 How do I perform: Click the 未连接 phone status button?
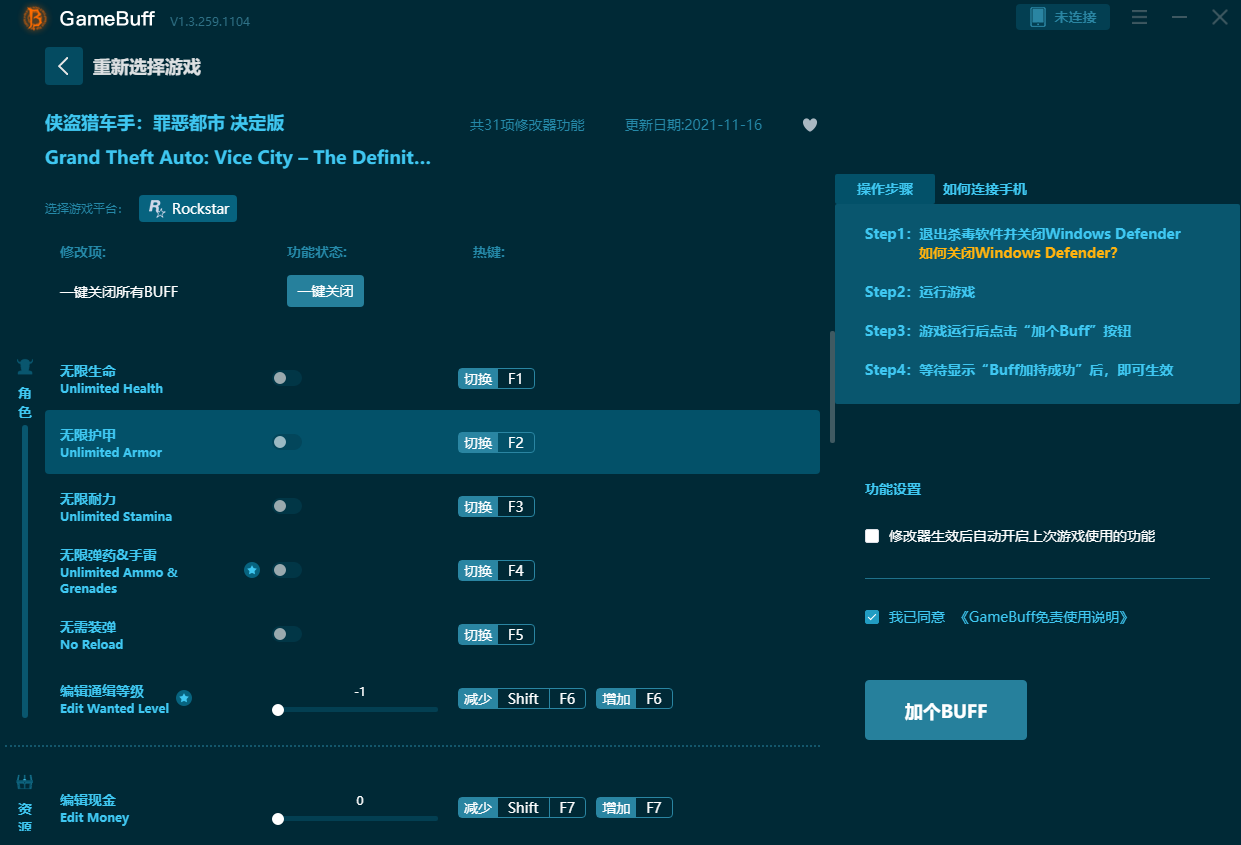pyautogui.click(x=1063, y=17)
